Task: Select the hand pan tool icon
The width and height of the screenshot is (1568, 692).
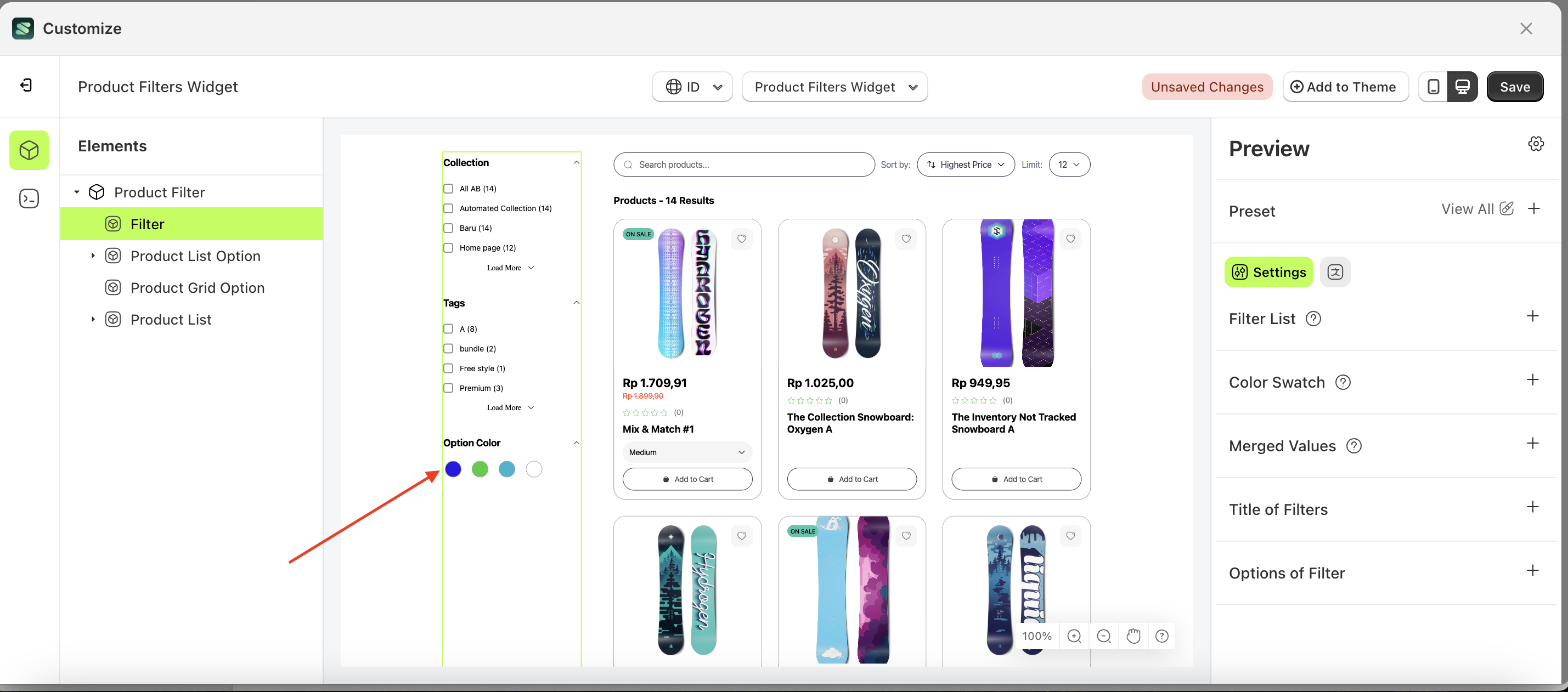Action: click(1133, 636)
